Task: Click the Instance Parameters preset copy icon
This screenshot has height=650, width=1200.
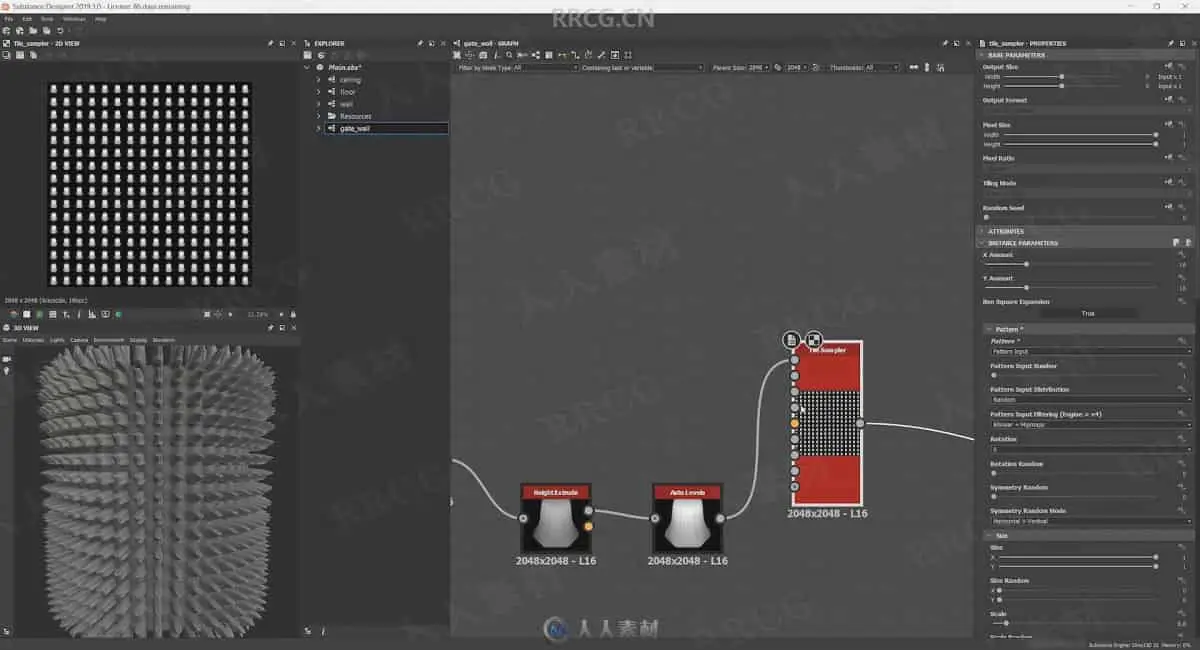Action: click(1177, 243)
